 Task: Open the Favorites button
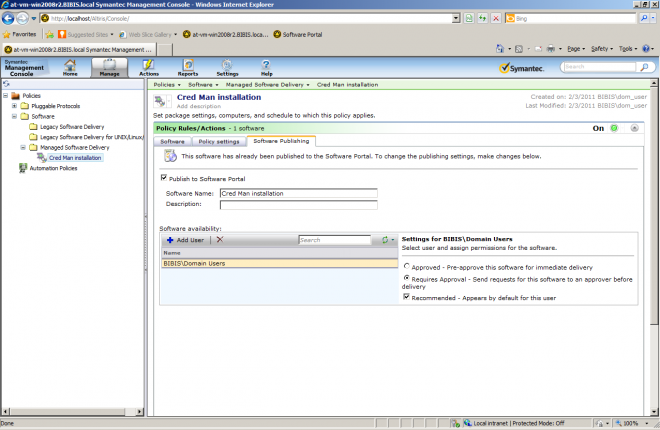pyautogui.click(x=19, y=35)
